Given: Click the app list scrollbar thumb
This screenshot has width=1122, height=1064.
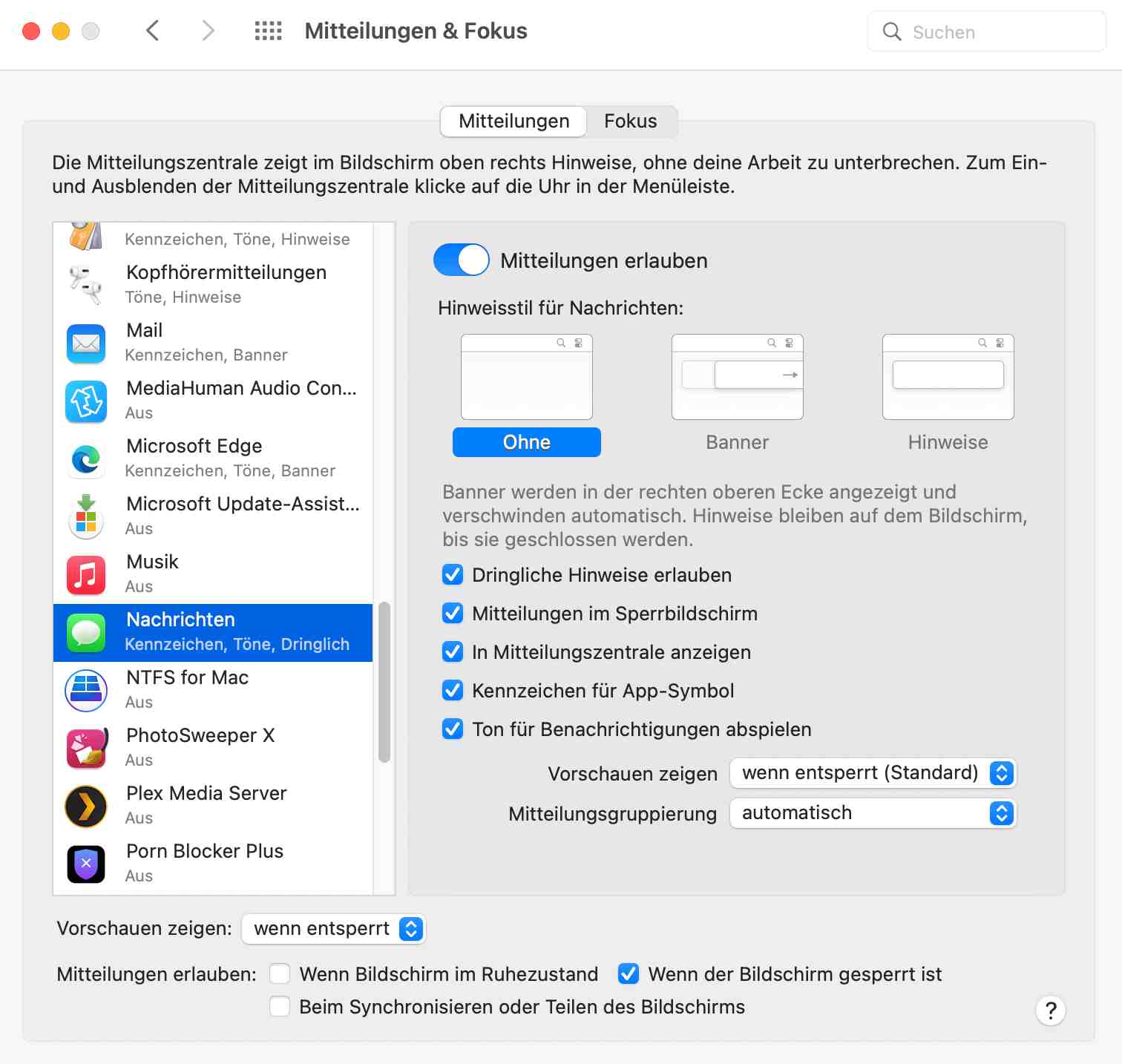Looking at the screenshot, I should (384, 683).
